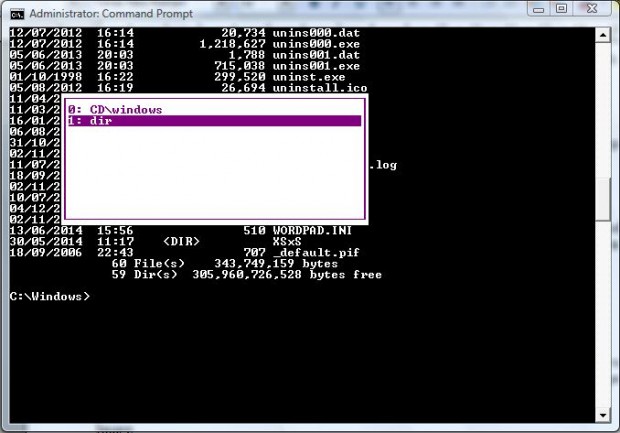Select history entry '0: CD\windows'
The width and height of the screenshot is (620, 433).
(214, 110)
